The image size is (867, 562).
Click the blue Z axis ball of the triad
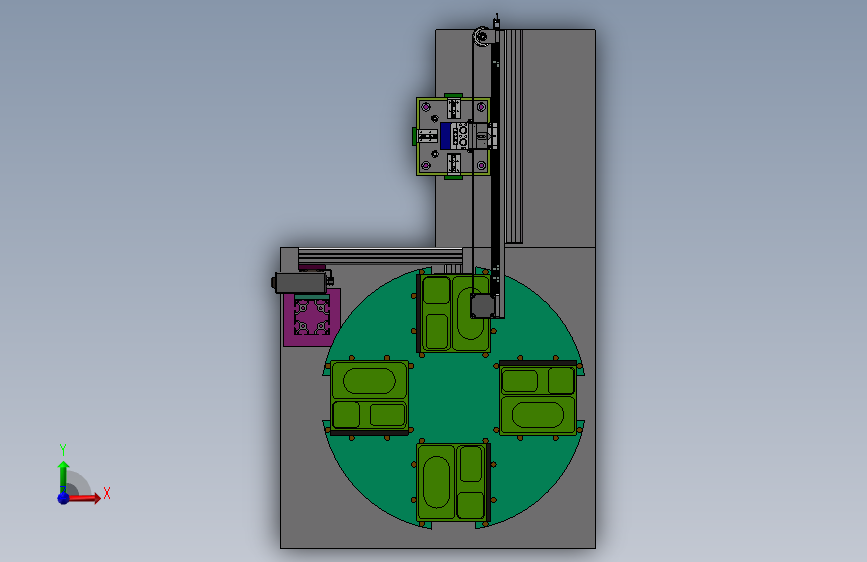[64, 498]
